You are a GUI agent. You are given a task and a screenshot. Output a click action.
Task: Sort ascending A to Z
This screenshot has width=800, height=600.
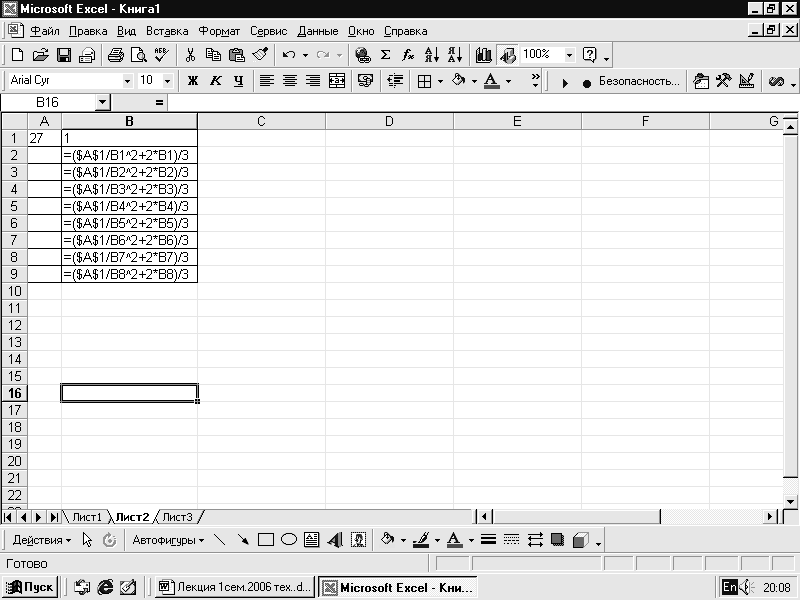(432, 55)
